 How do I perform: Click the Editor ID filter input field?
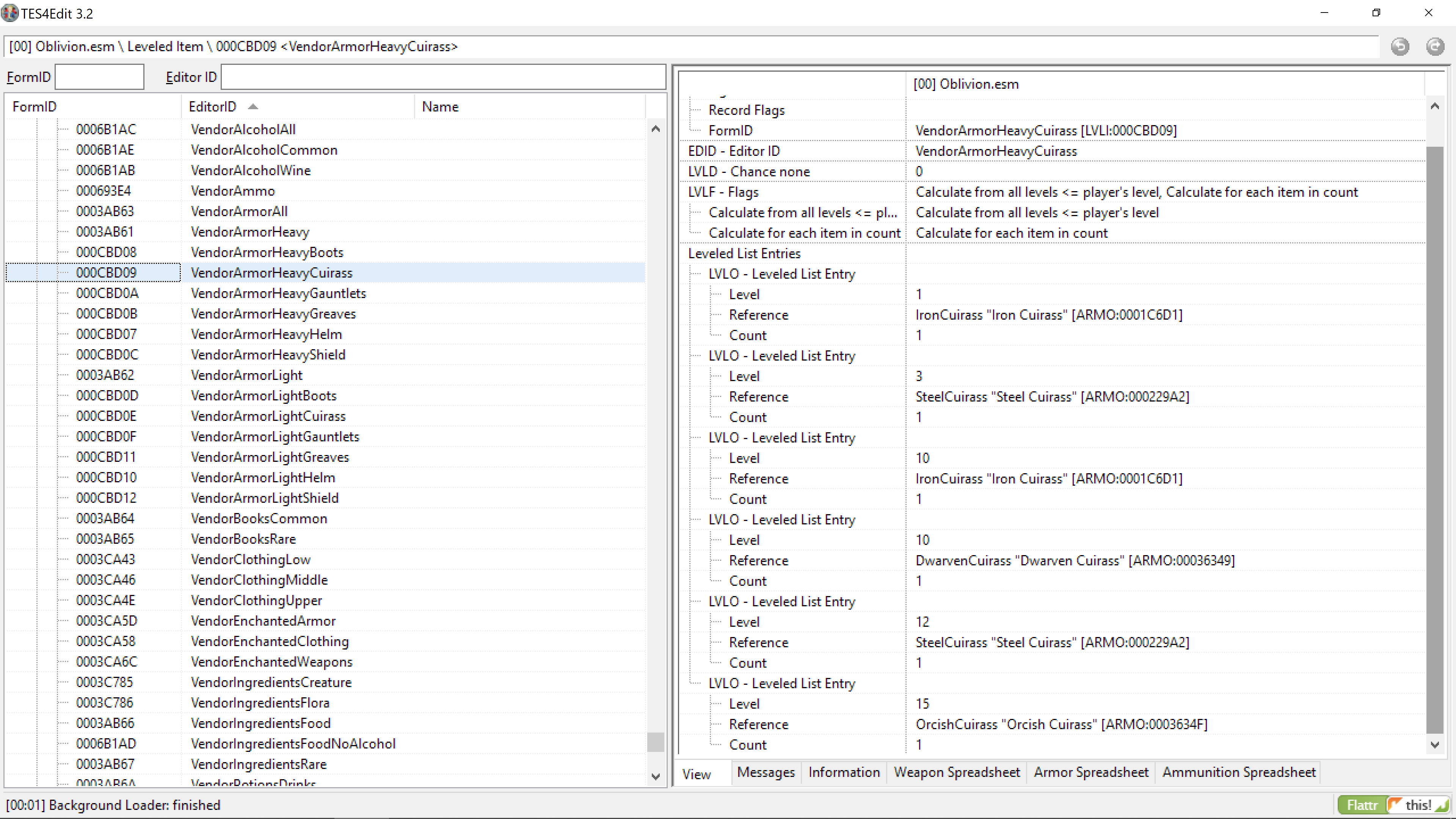pos(442,77)
